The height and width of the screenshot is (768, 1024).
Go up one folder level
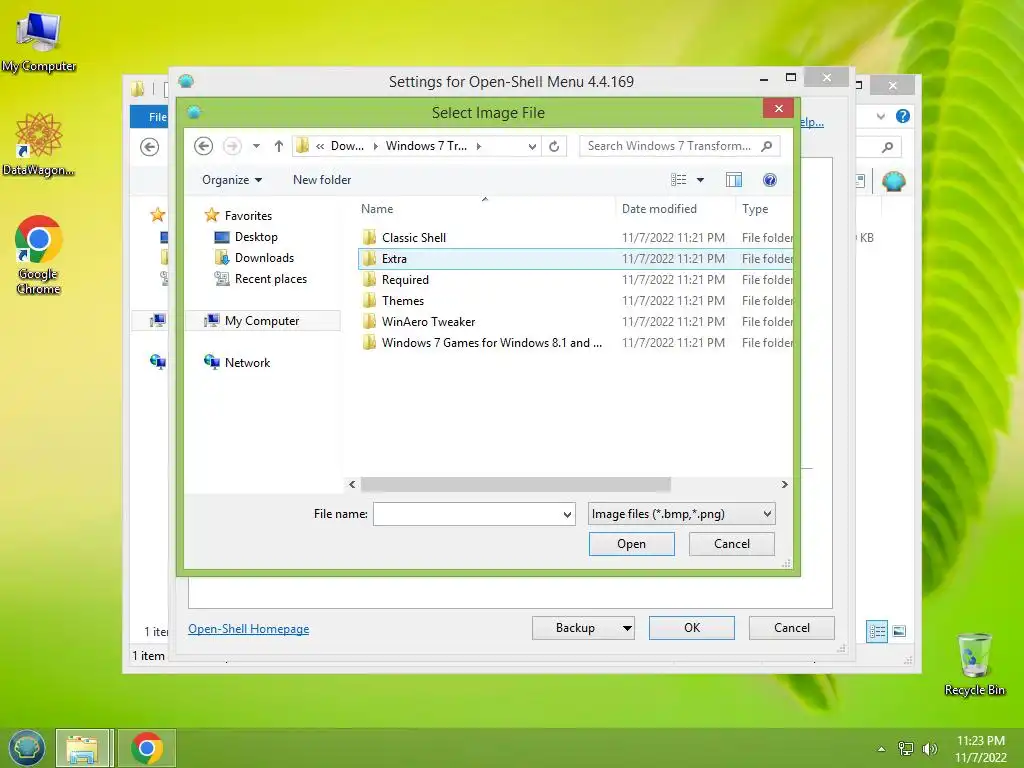click(279, 146)
